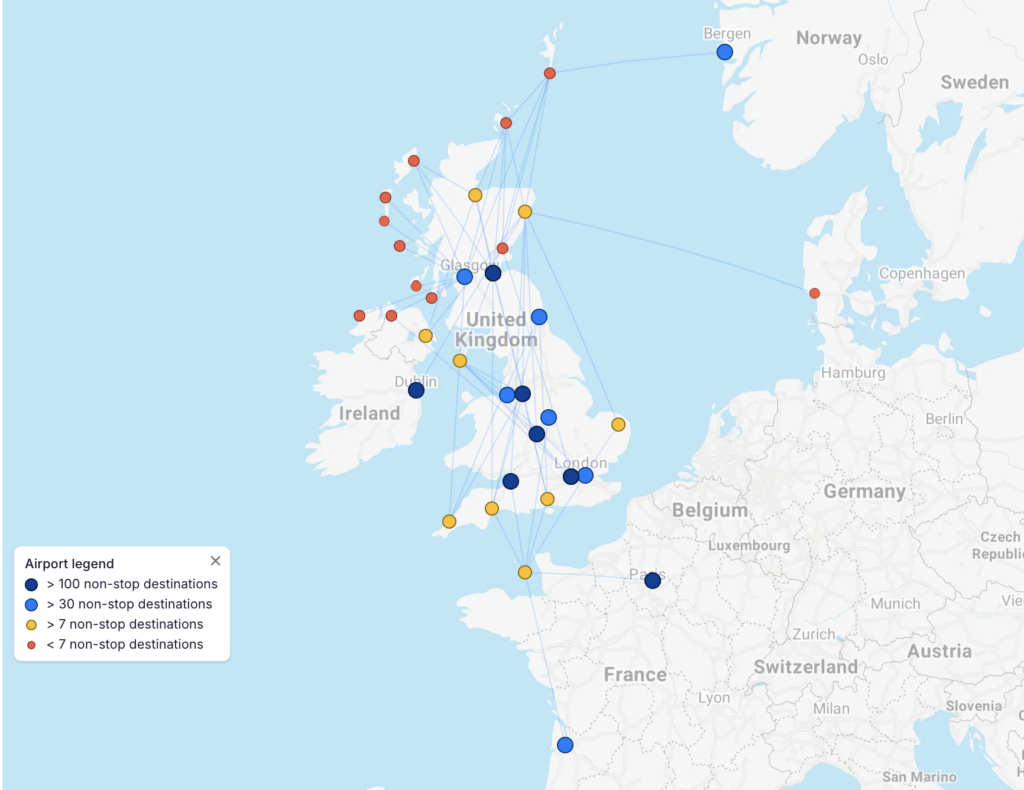Select the dark blue Birmingham airport marker

point(537,434)
